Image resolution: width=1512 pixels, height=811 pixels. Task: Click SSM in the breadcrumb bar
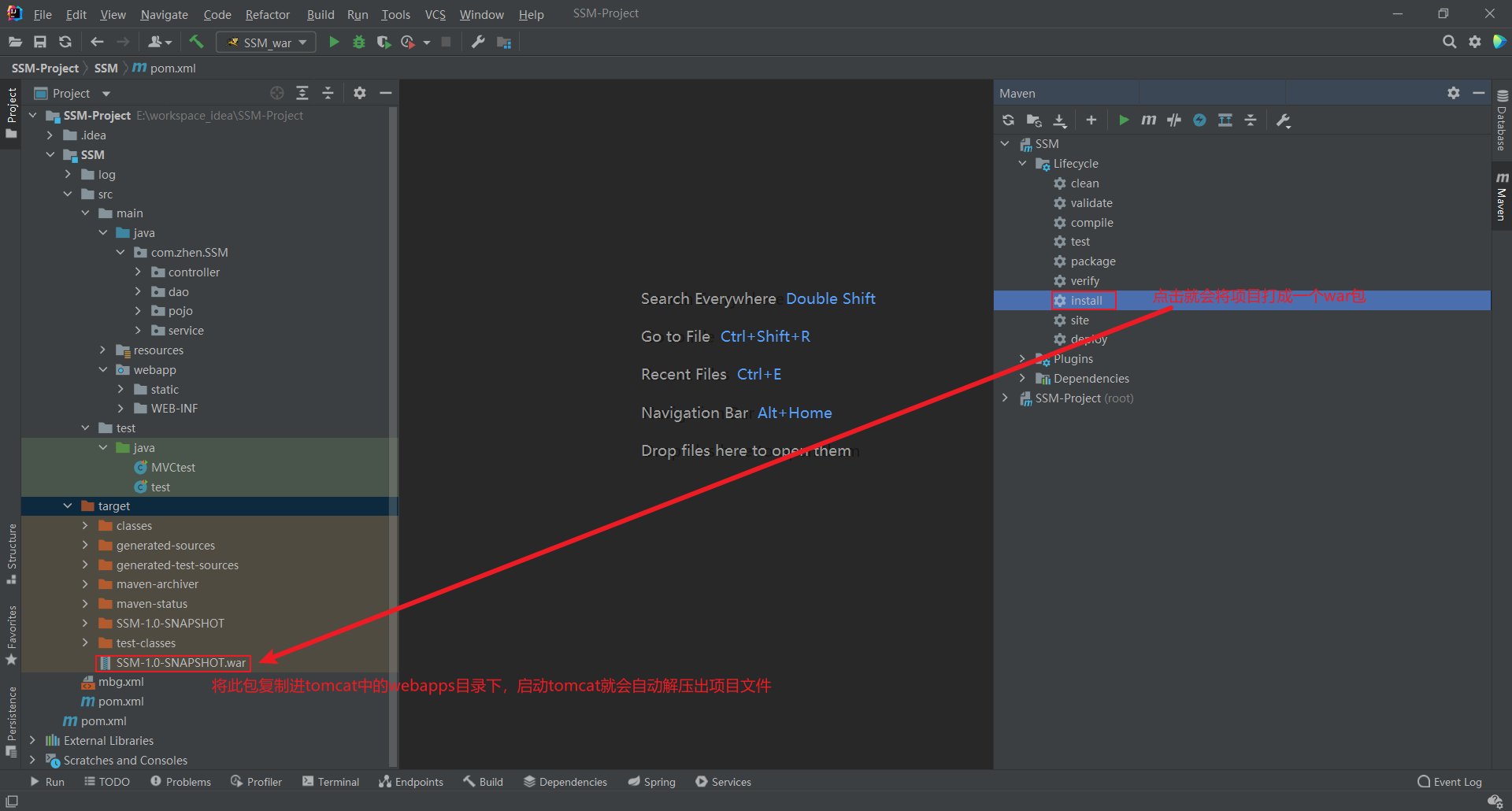tap(106, 69)
